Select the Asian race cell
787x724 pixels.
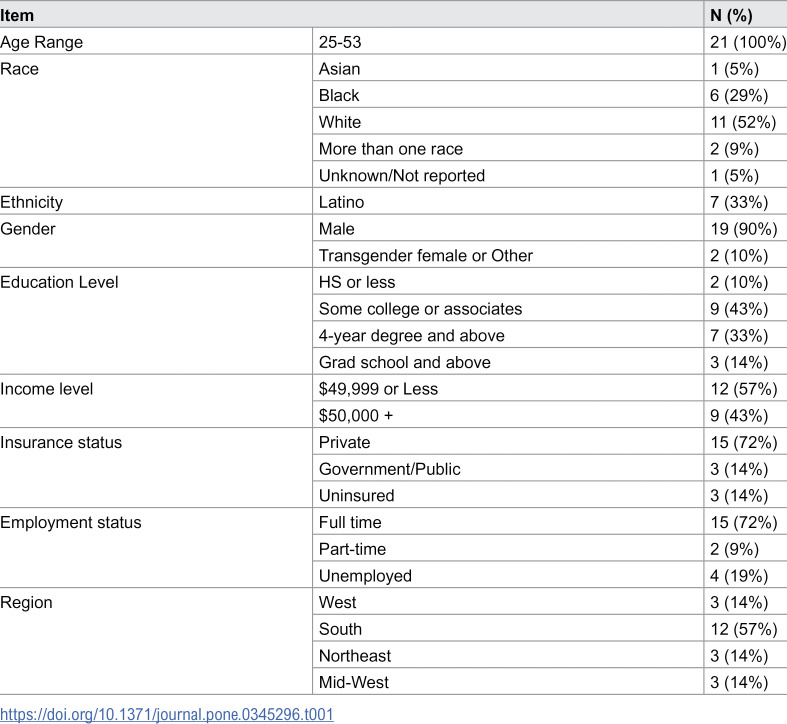click(x=339, y=69)
